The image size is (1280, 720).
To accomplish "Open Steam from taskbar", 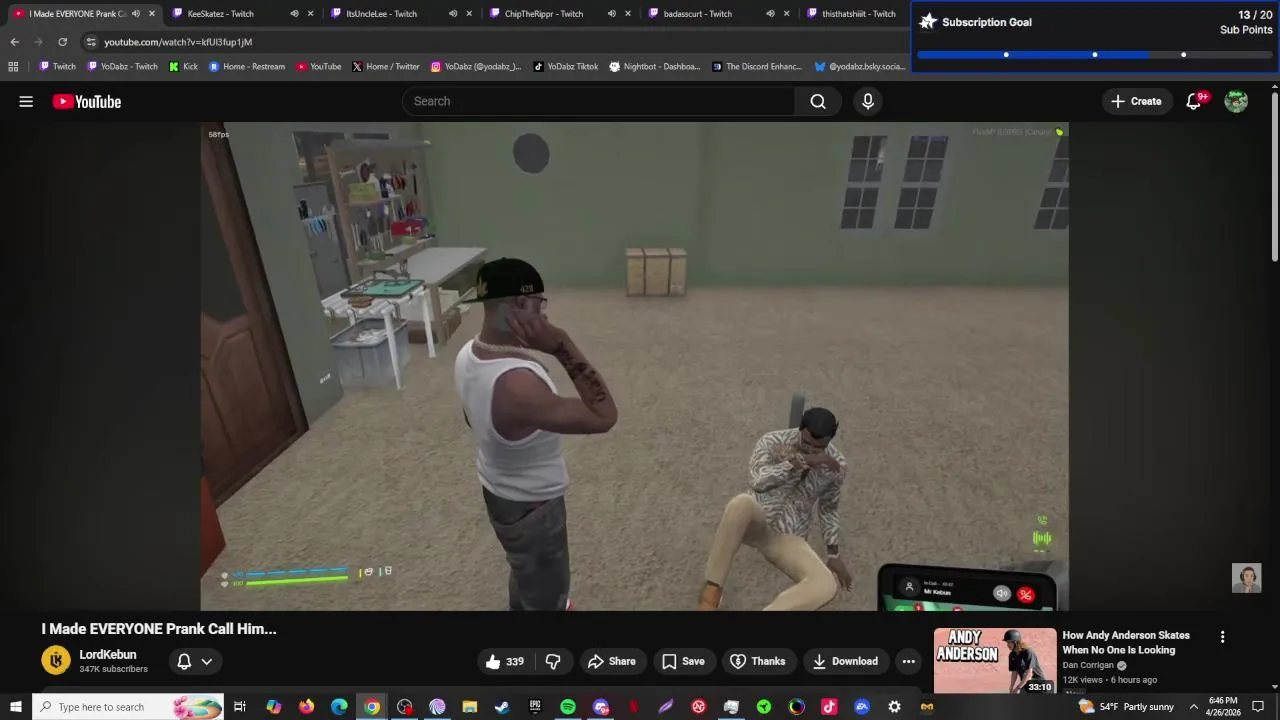I will click(x=502, y=707).
